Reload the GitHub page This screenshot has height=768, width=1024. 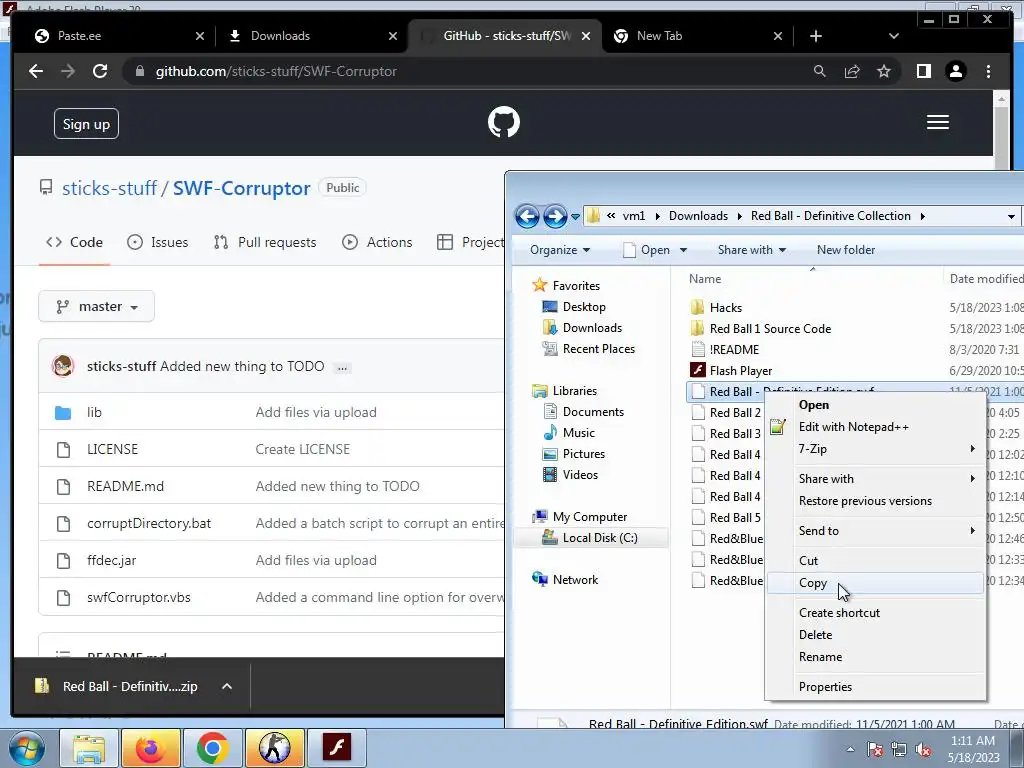tap(100, 71)
